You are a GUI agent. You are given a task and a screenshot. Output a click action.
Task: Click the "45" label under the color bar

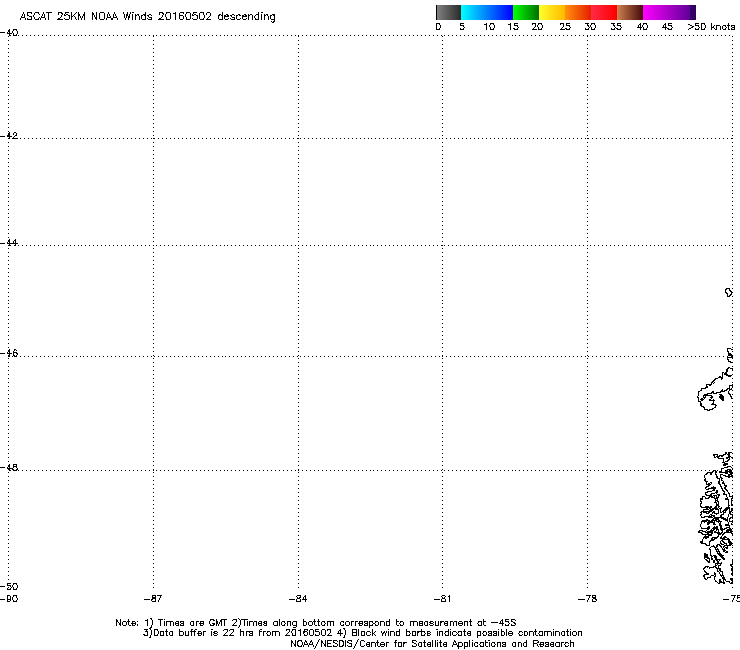(x=667, y=27)
